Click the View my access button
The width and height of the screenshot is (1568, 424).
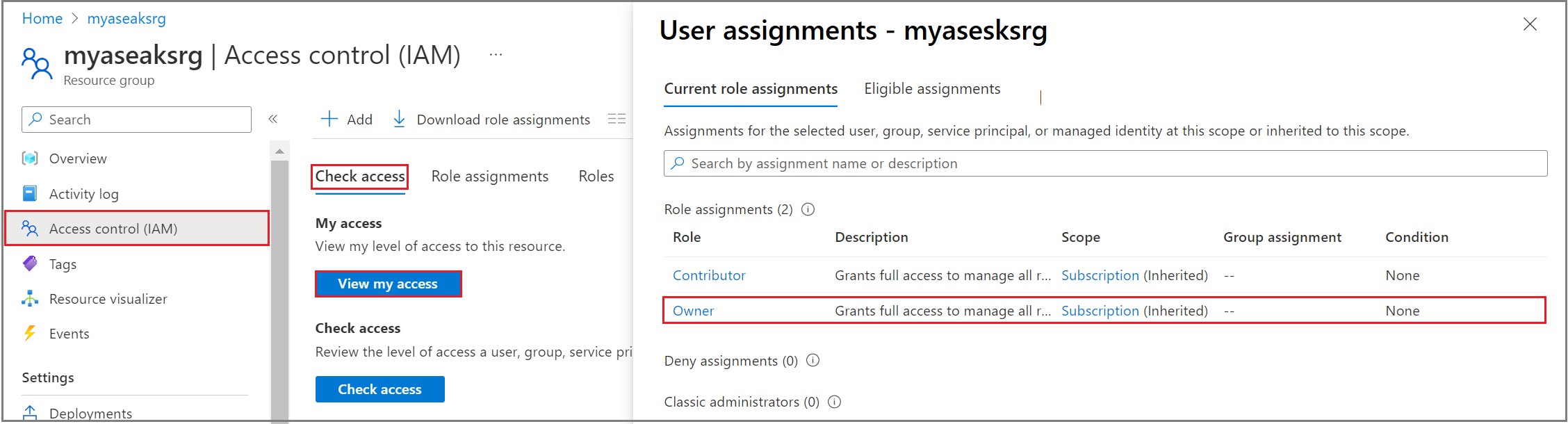point(388,284)
